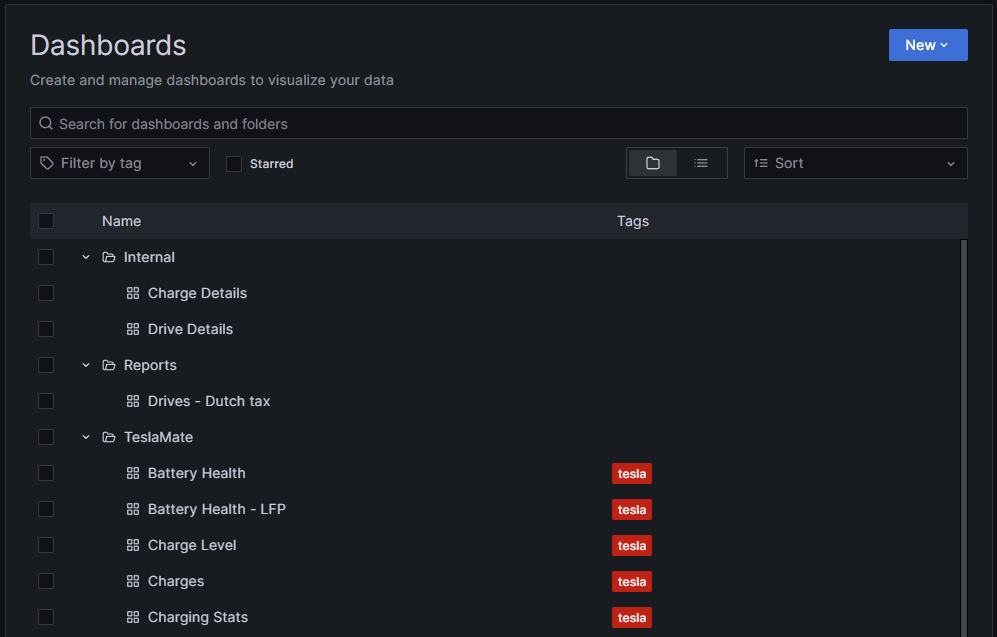Viewport: 997px width, 637px height.
Task: Open the Filter by tag dropdown
Action: (120, 163)
